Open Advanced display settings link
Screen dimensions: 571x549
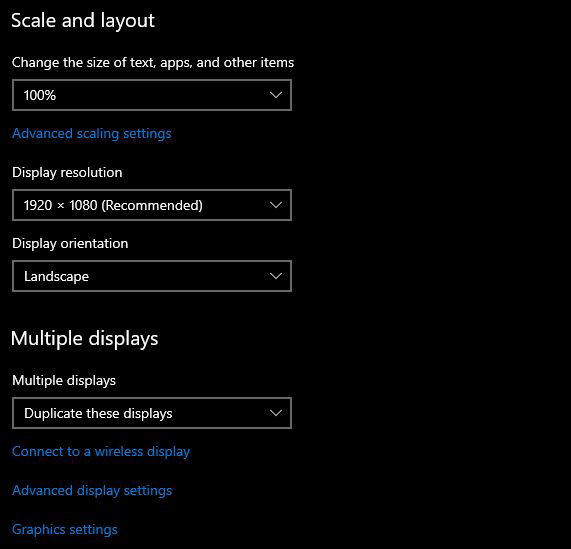tap(92, 491)
